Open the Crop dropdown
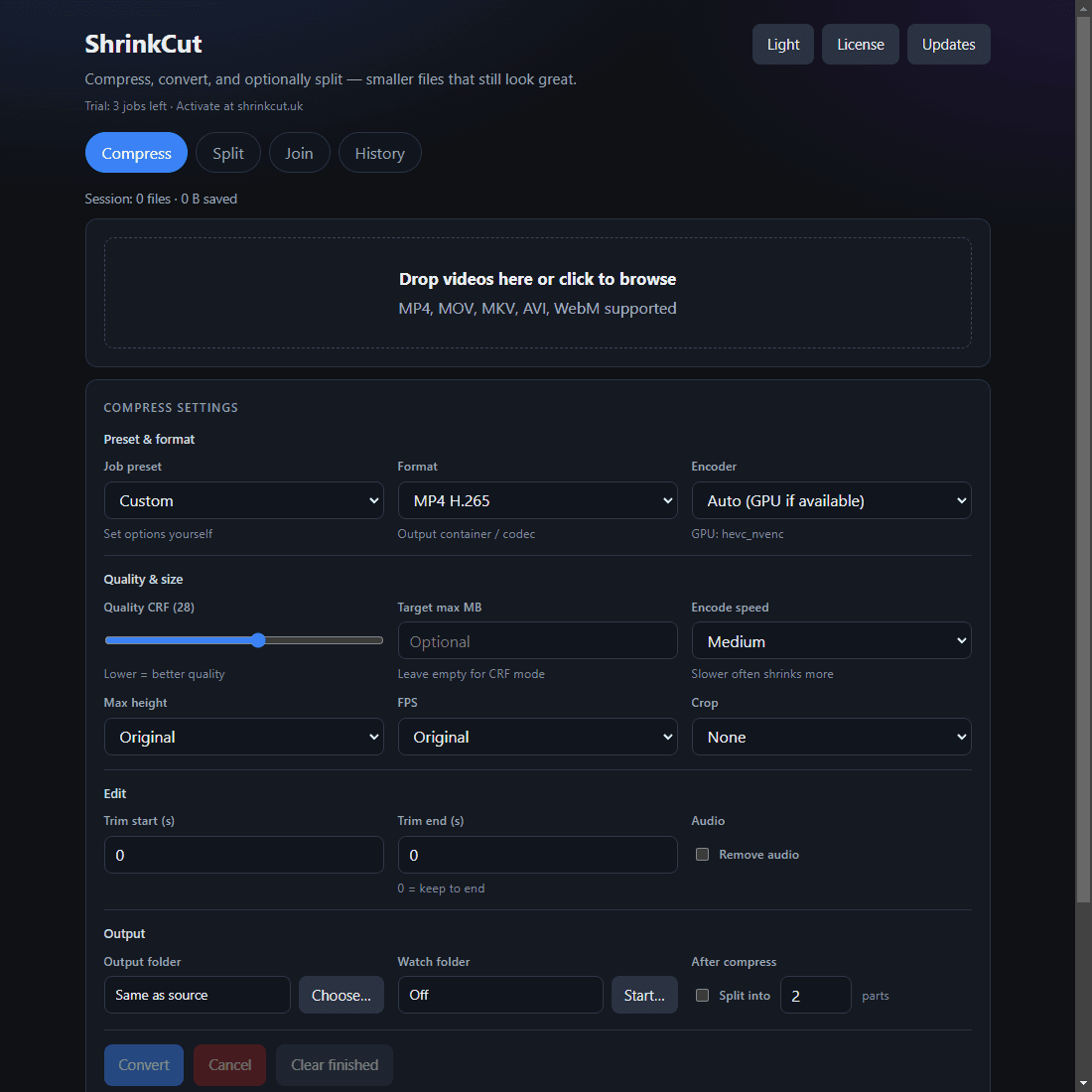Screen dimensions: 1092x1092 (x=831, y=737)
